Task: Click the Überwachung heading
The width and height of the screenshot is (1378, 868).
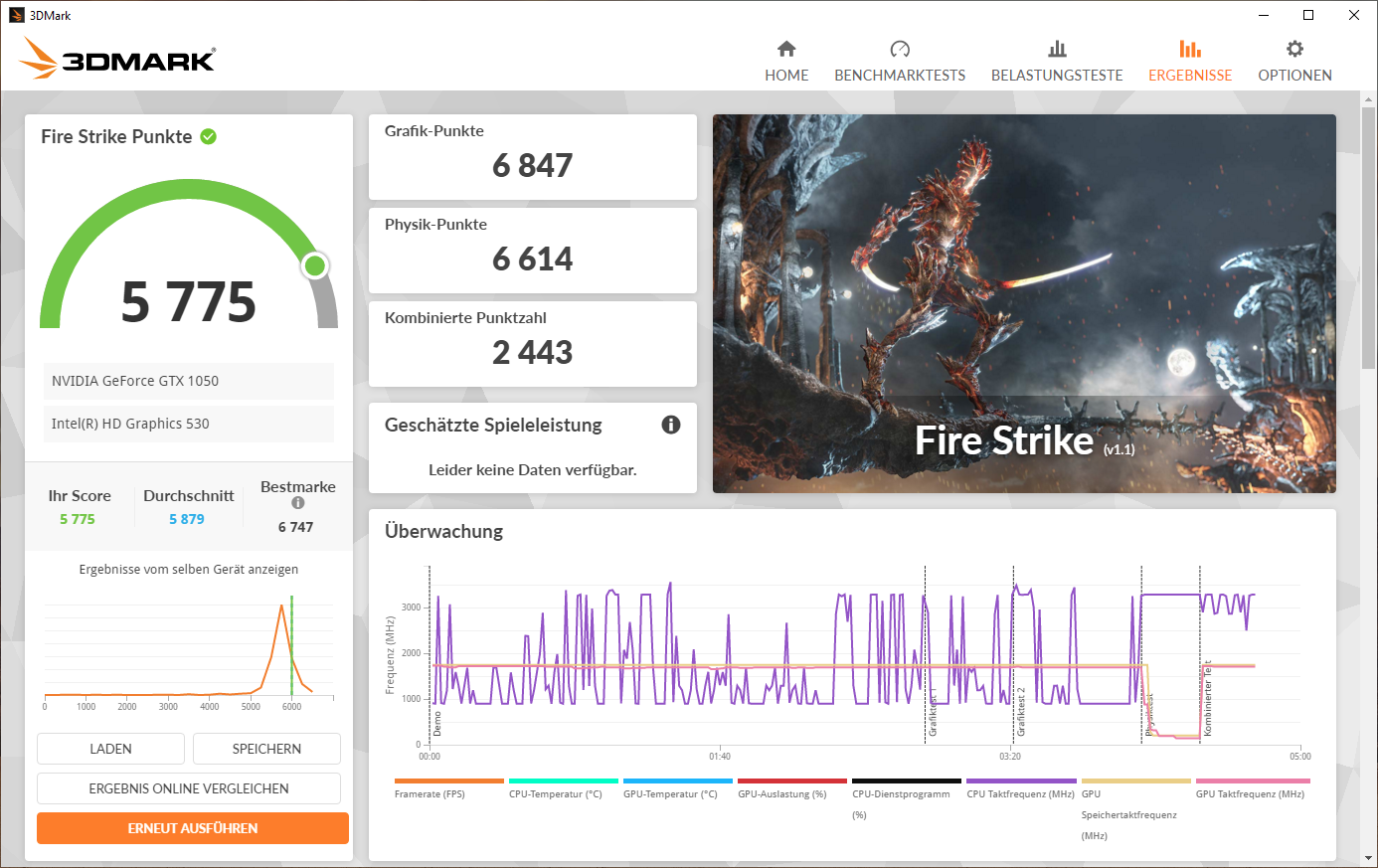Action: 444,531
